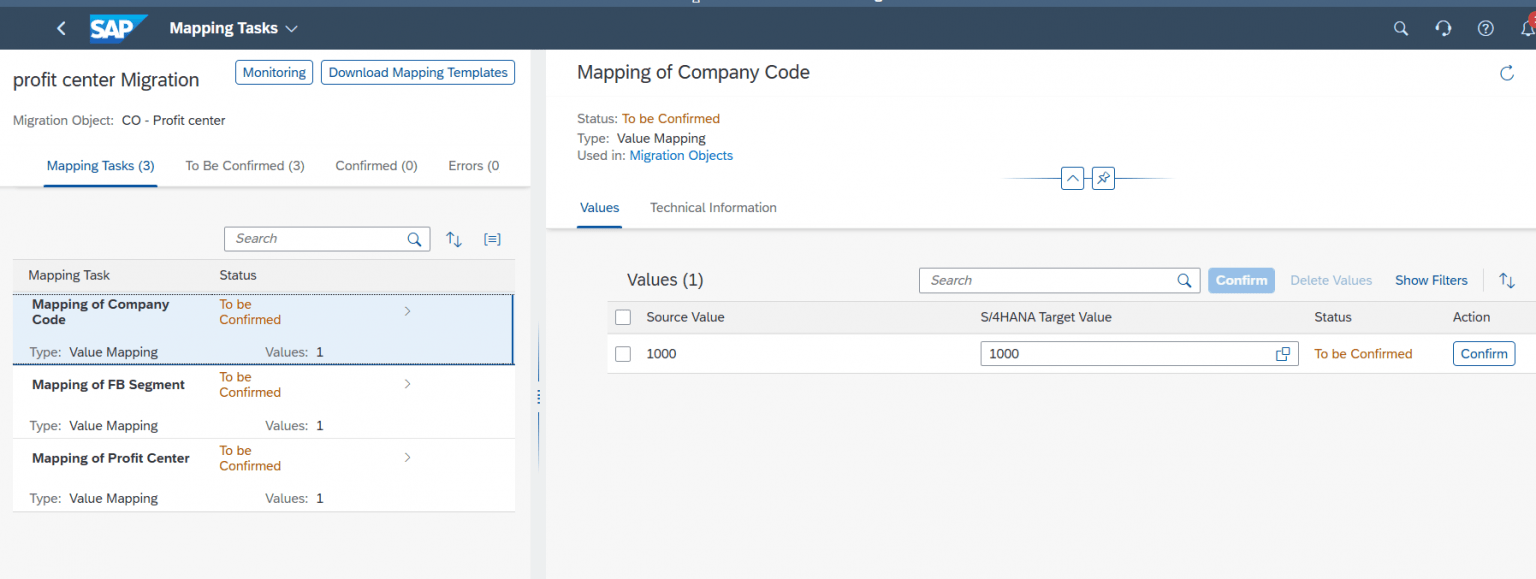
Task: Open the Migration Objects link
Action: coord(681,155)
